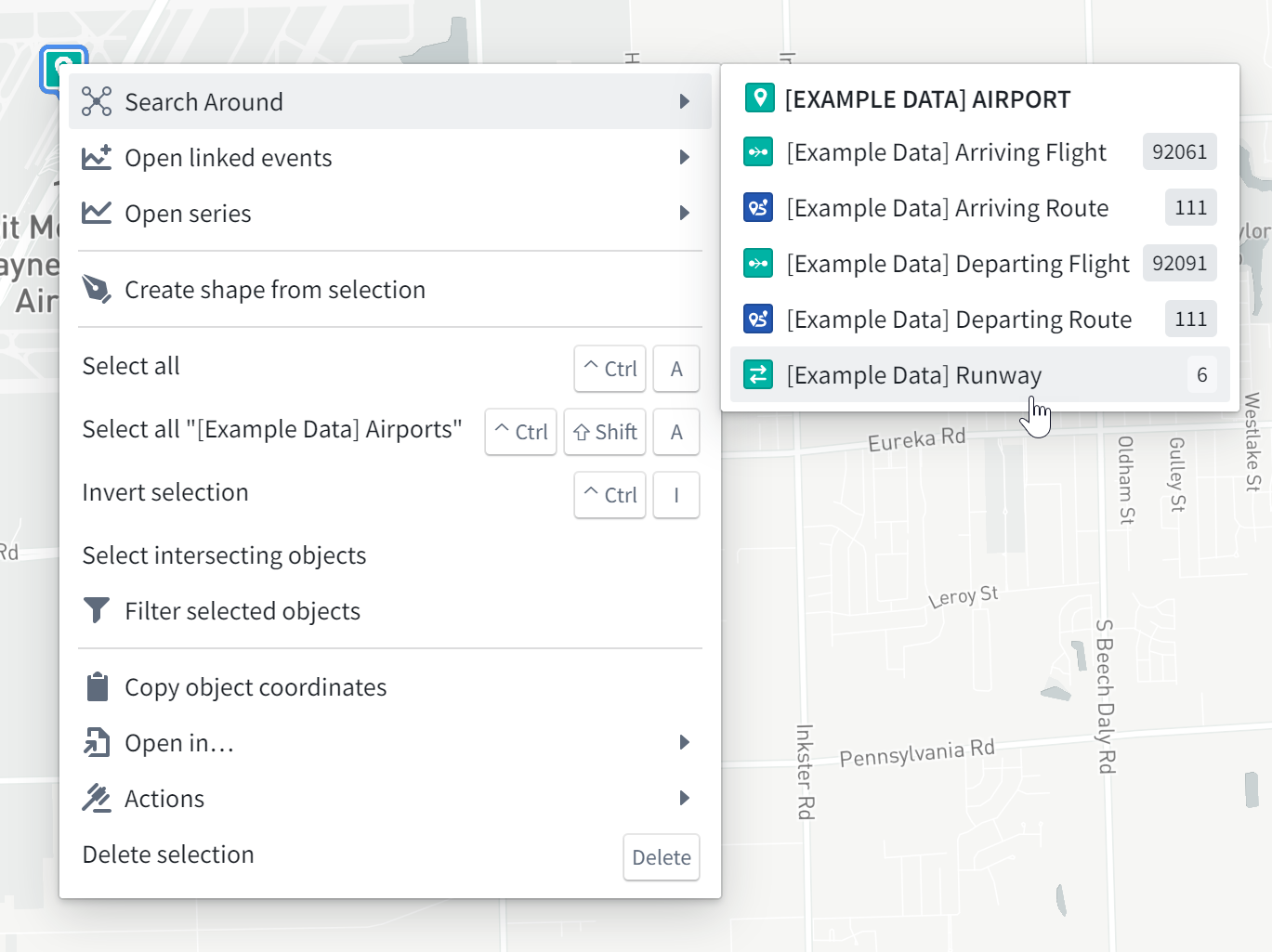Click the clipboard icon for Copy object coordinates
Screen dimensions: 1272x952
pyautogui.click(x=97, y=686)
